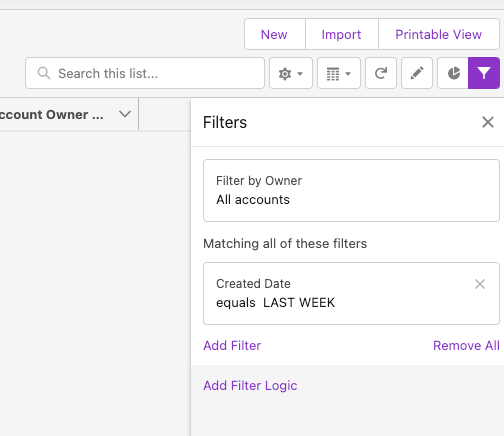Screen dimensions: 504x436
Task: Click the Add Filter link
Action: click(x=232, y=346)
